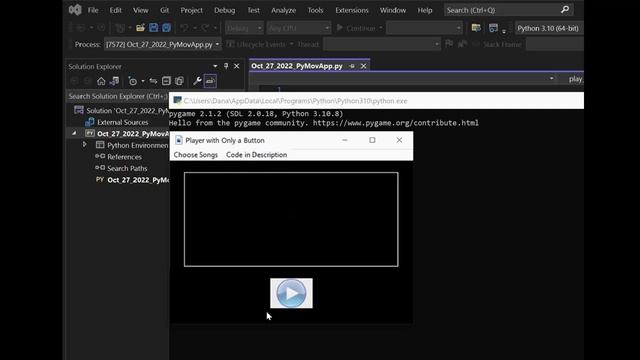Click the Python environments window icon
This screenshot has height=360, width=640.
pos(476,28)
